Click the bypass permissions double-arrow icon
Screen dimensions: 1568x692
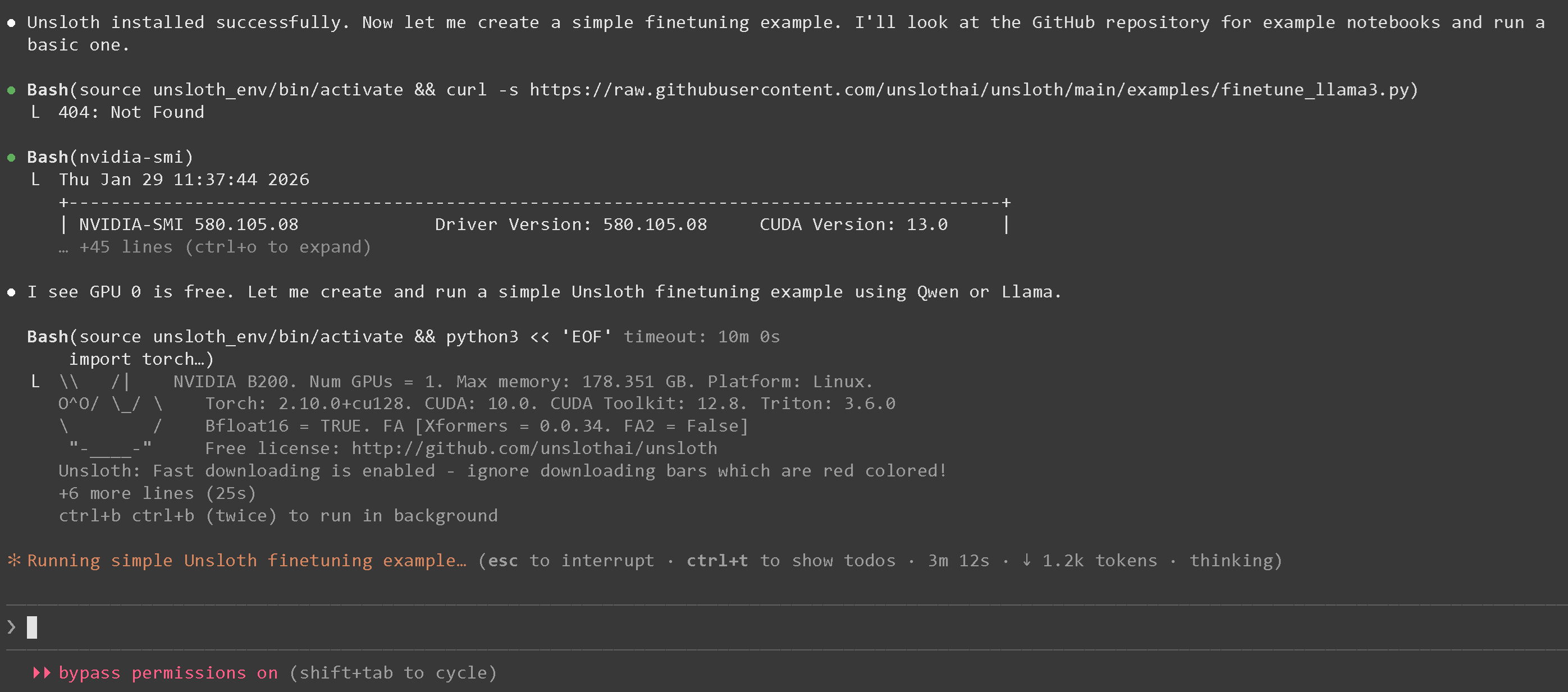coord(42,672)
